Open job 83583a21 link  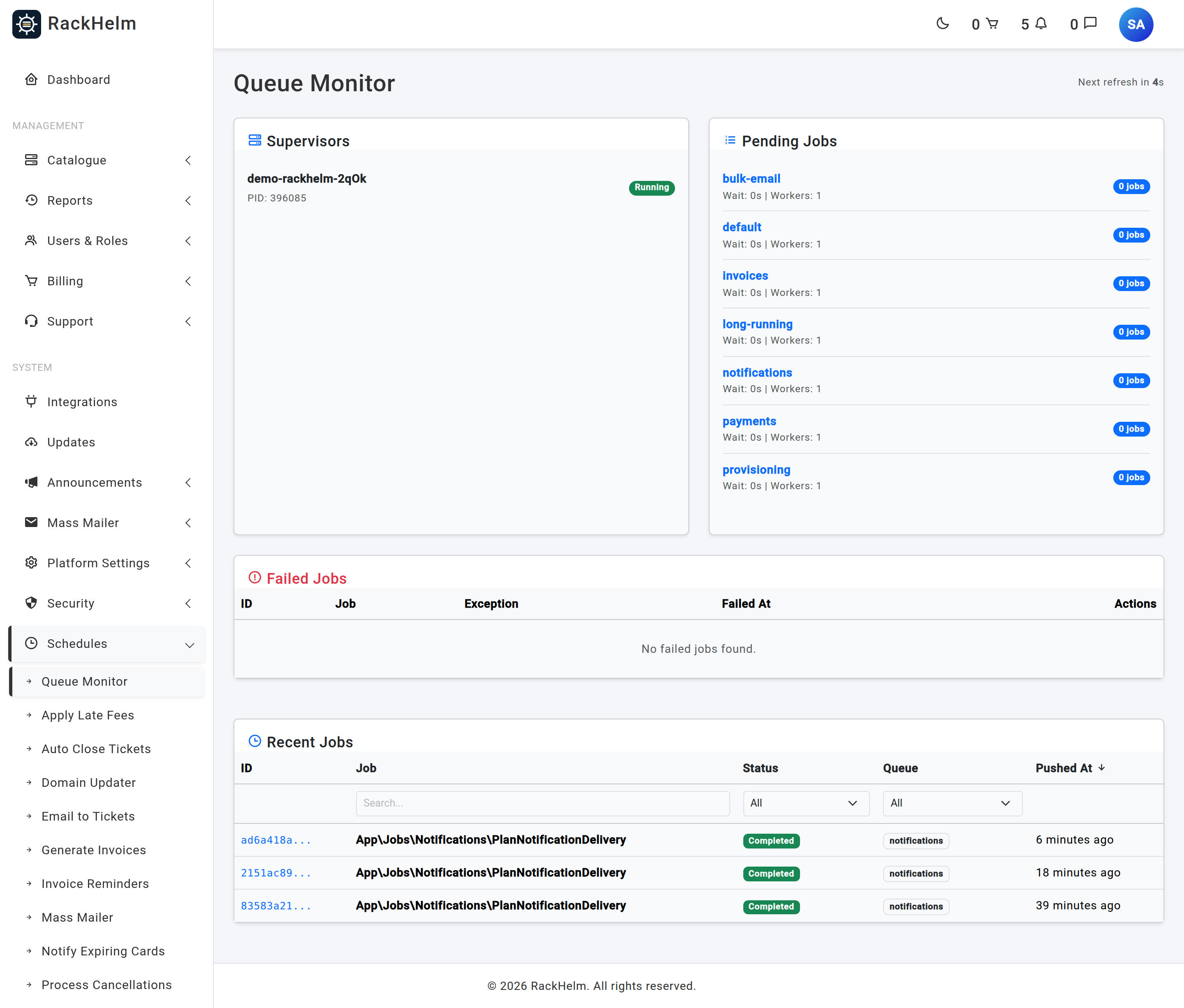click(x=276, y=906)
